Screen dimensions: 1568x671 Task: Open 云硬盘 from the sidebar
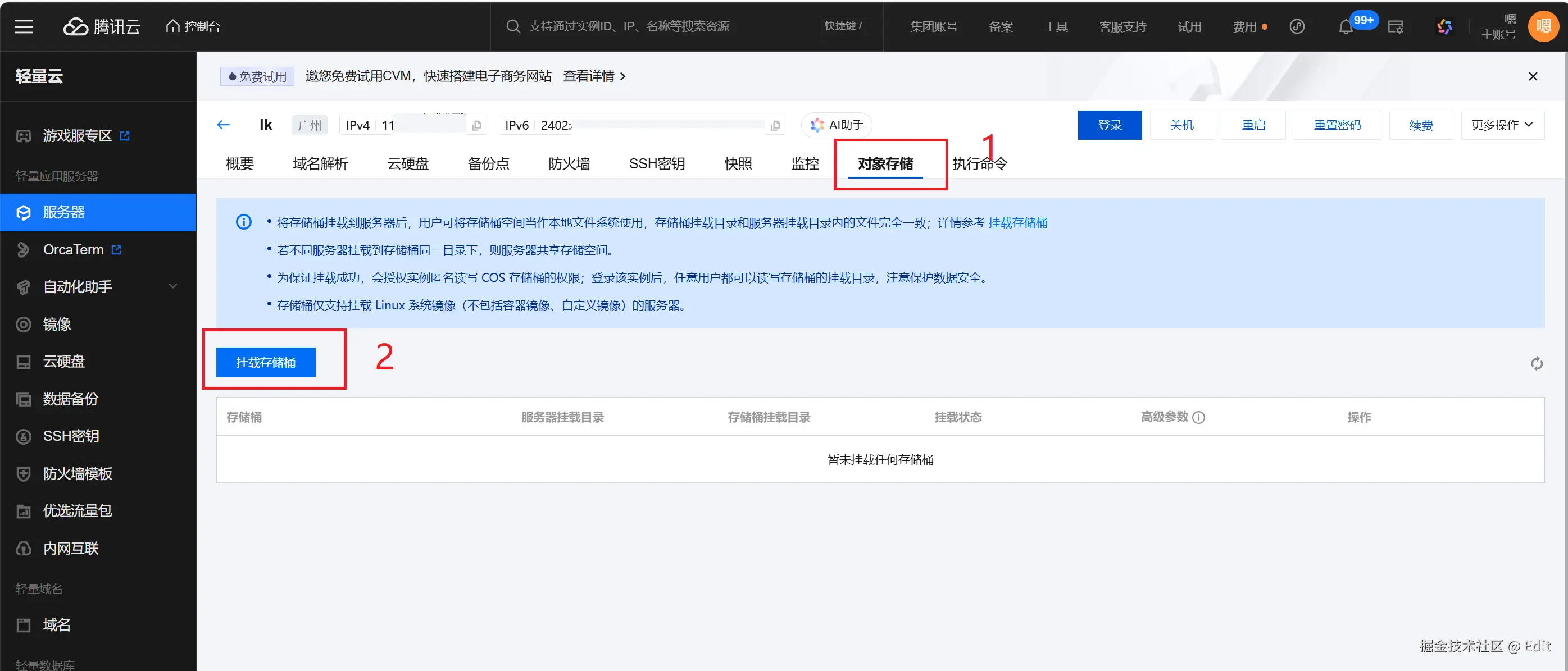[x=64, y=362]
